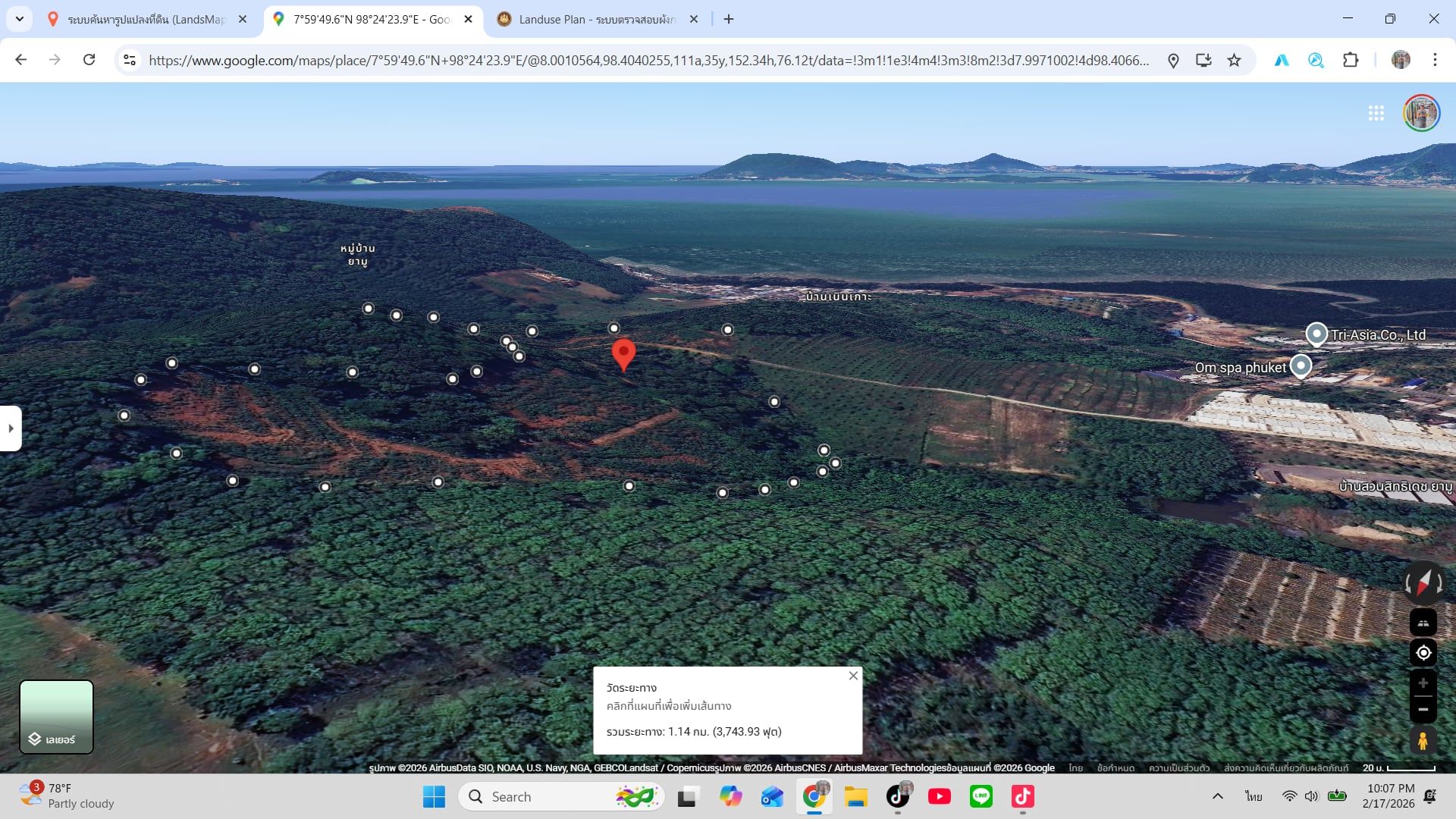Go forward in browser history
This screenshot has height=819, width=1456.
click(55, 60)
